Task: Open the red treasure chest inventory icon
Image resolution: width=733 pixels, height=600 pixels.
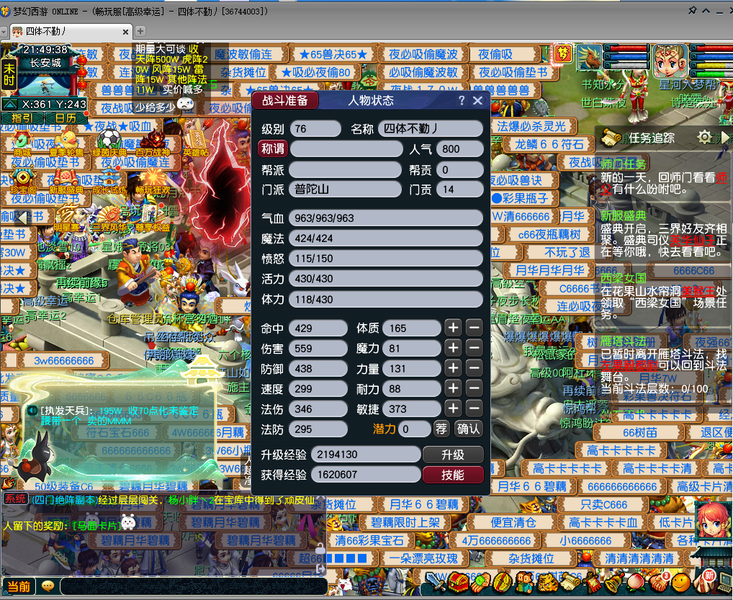Action: click(x=459, y=582)
